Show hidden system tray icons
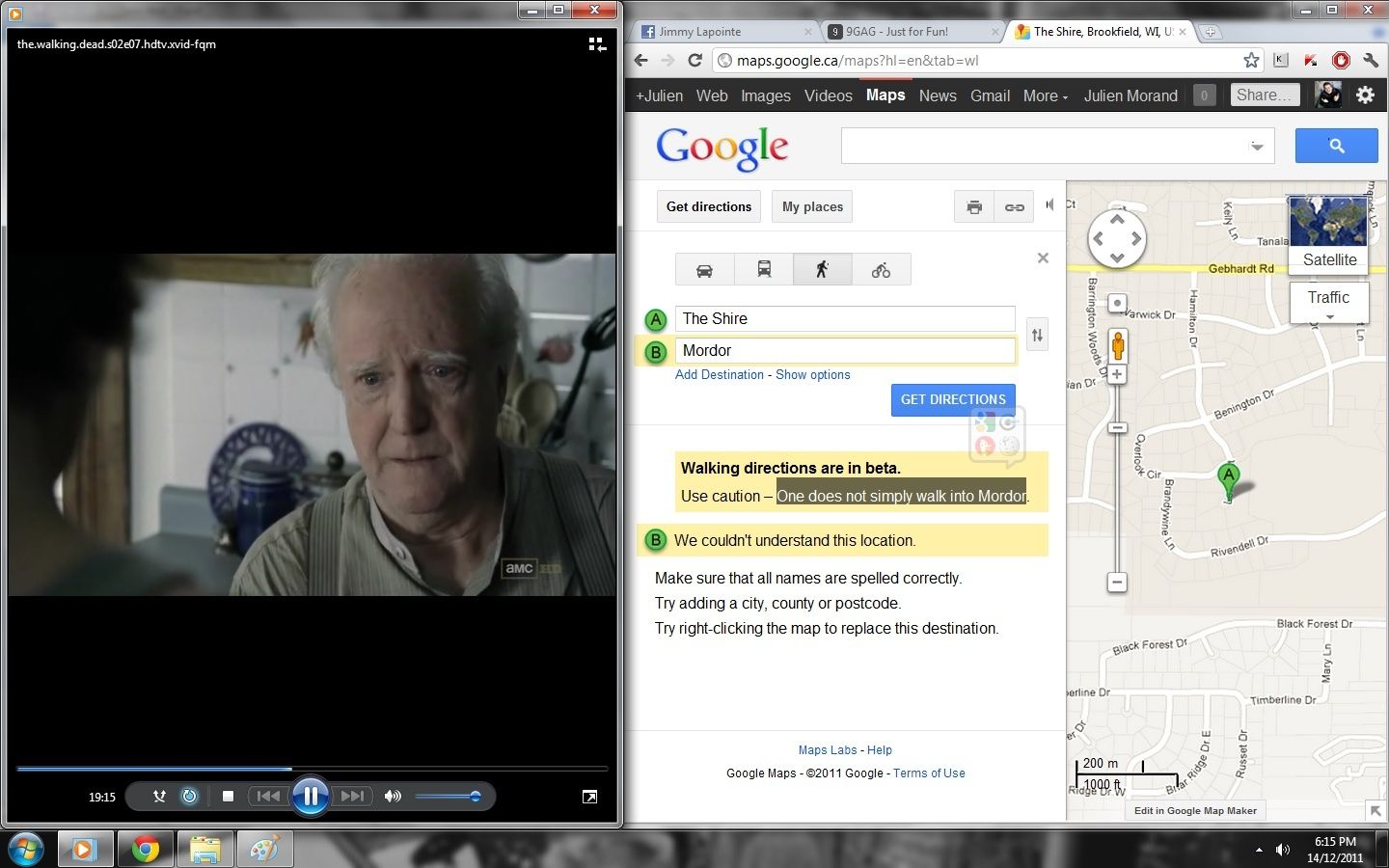This screenshot has height=868, width=1389. (1258, 850)
